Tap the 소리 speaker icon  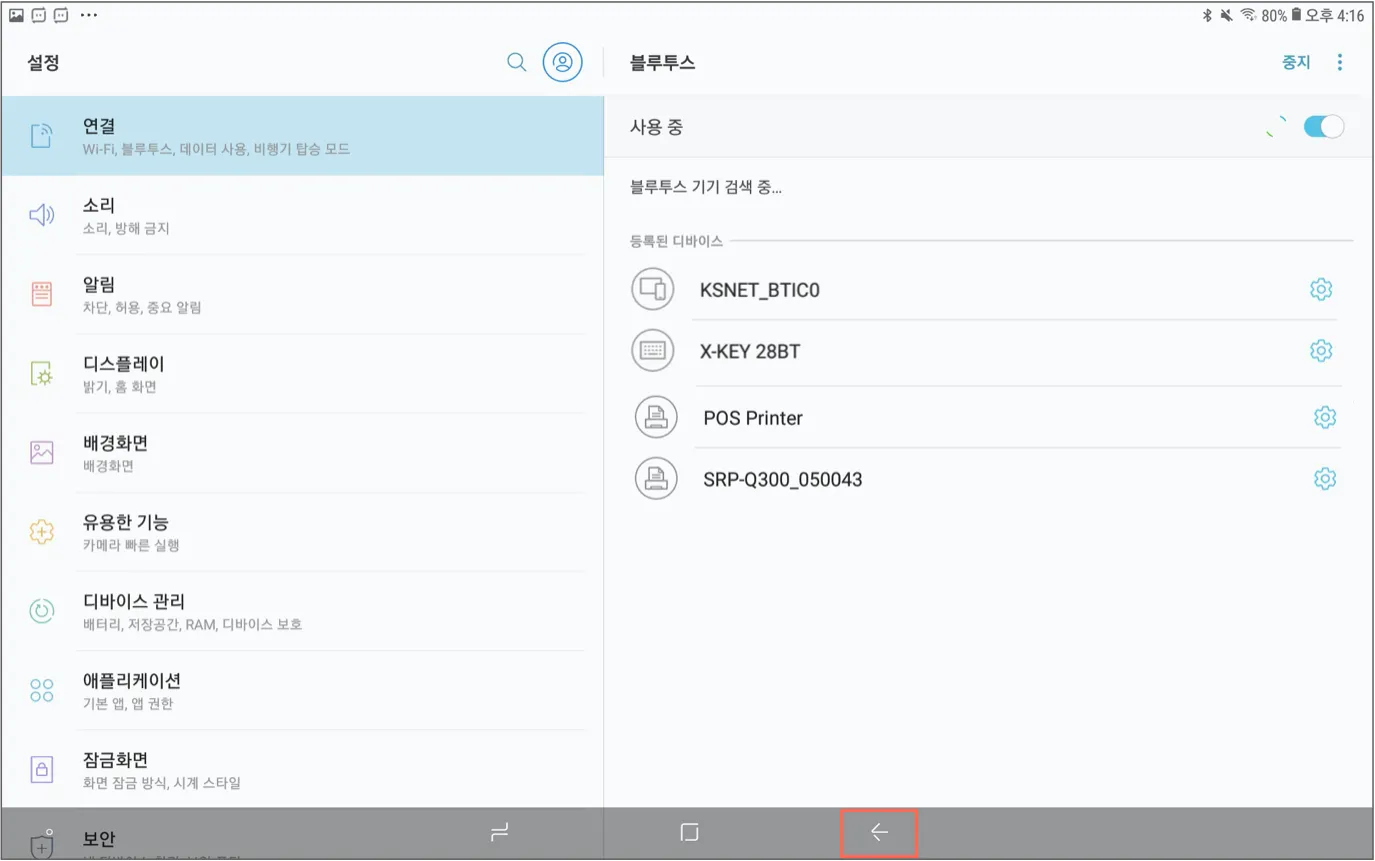pyautogui.click(x=41, y=215)
